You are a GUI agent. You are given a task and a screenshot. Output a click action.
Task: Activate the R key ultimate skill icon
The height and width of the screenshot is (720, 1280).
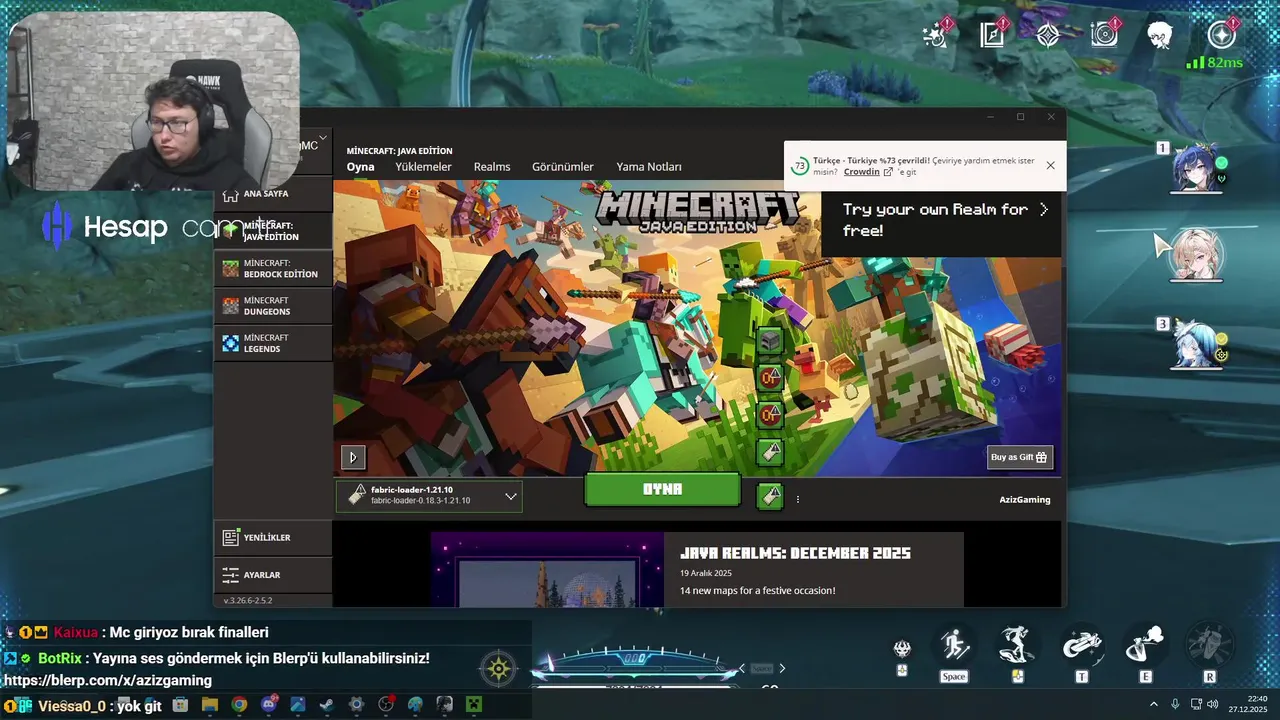click(1210, 647)
